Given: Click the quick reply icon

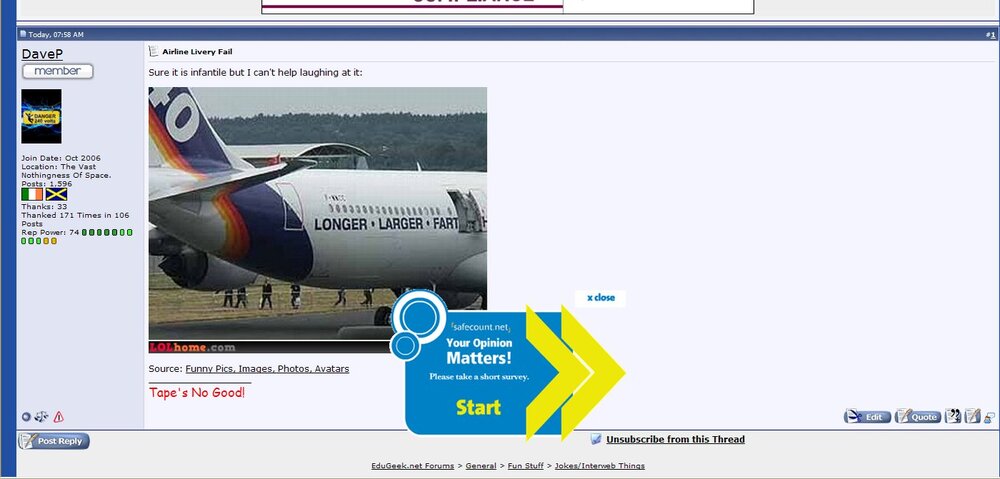Looking at the screenshot, I should coord(972,416).
